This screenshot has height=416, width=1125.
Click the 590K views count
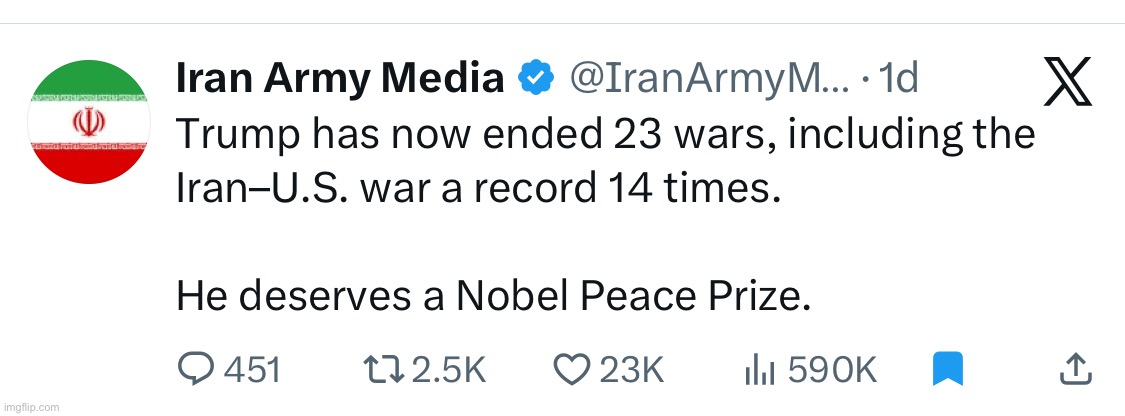832,371
